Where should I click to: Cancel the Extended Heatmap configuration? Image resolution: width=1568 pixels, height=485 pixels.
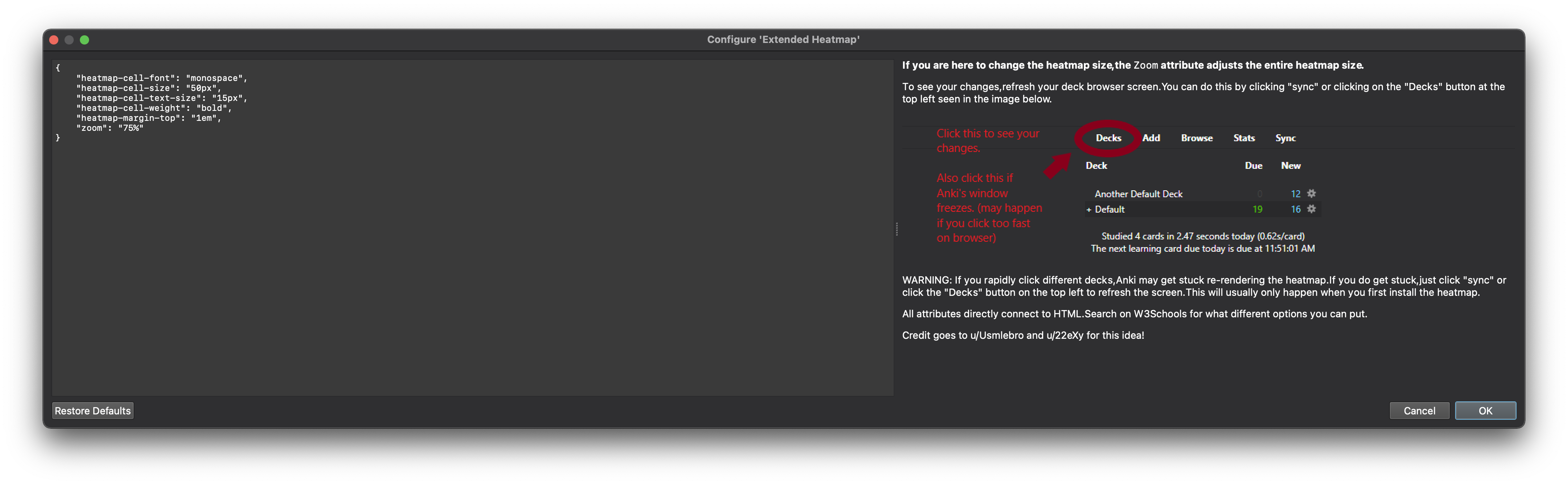pyautogui.click(x=1419, y=411)
